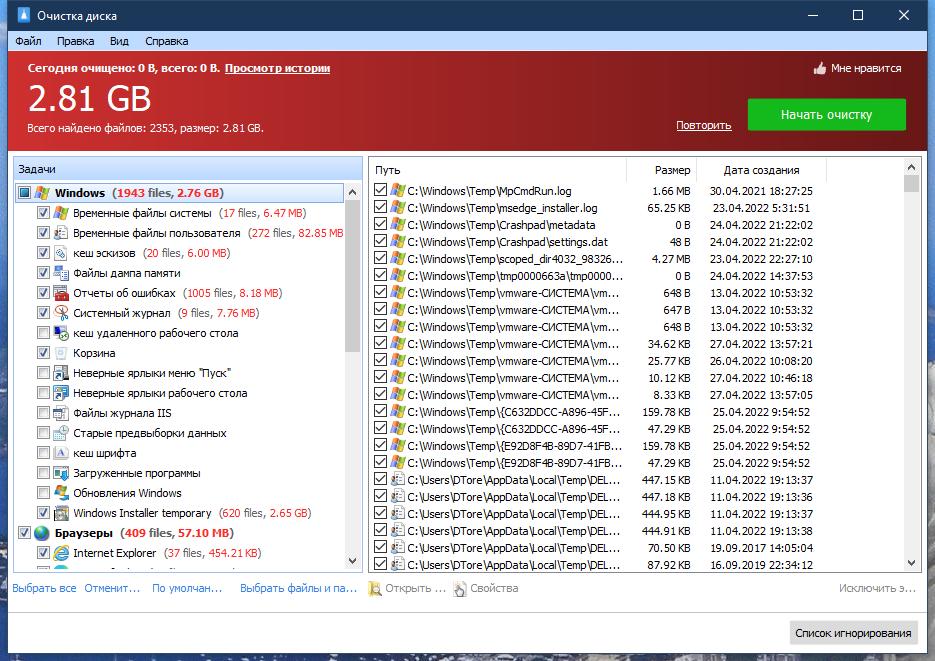This screenshot has width=935, height=661.
Task: Click the Браузеры globe icon
Action: (x=42, y=533)
